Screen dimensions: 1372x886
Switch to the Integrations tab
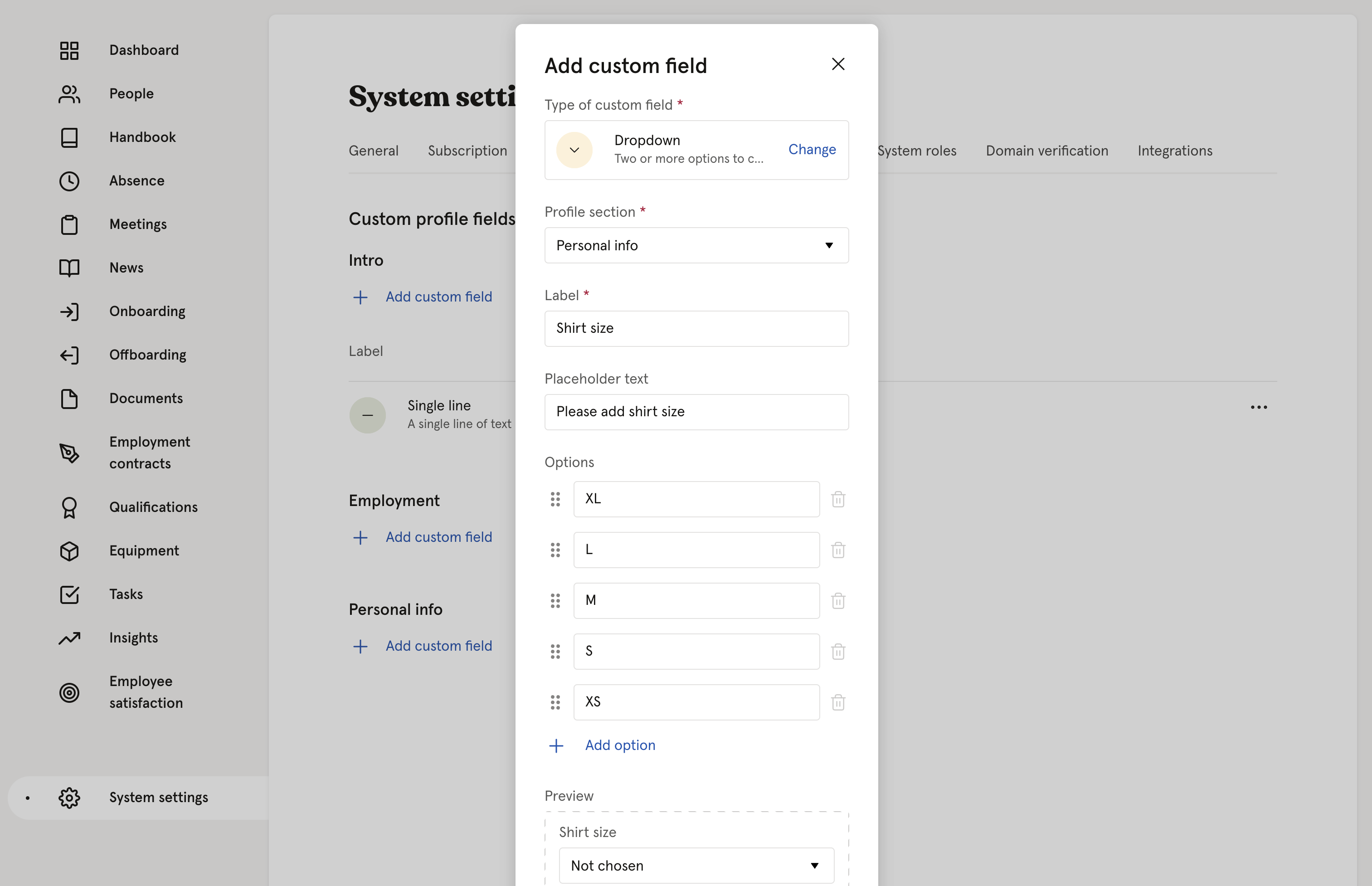pos(1175,151)
